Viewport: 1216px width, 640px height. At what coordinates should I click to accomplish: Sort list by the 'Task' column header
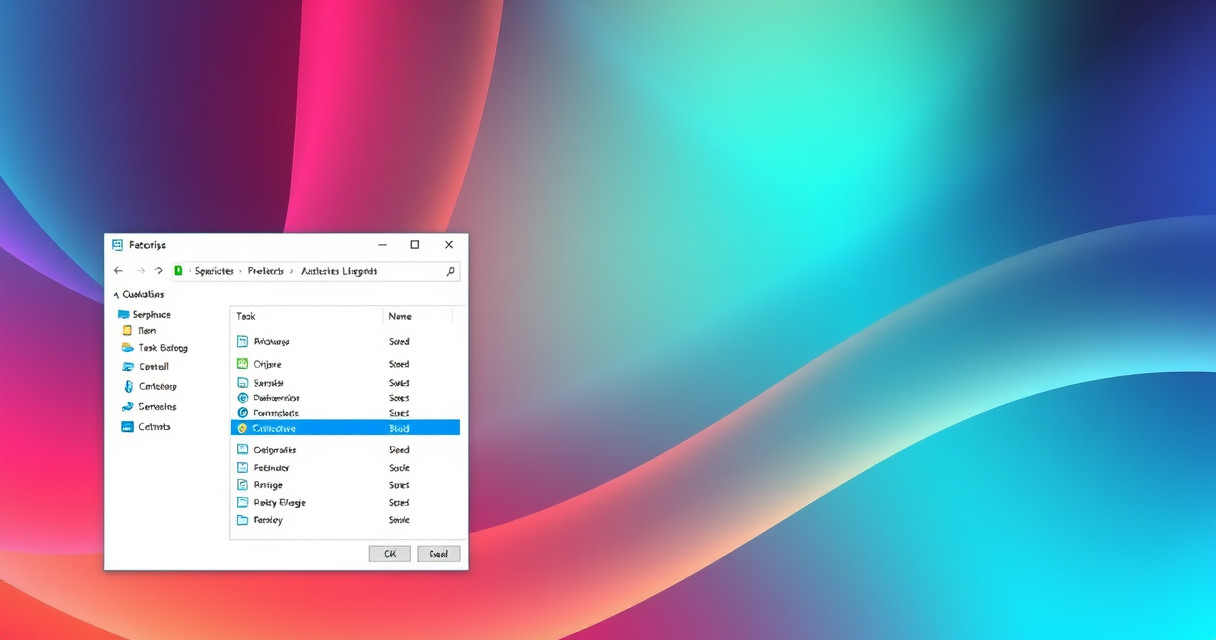click(x=246, y=316)
